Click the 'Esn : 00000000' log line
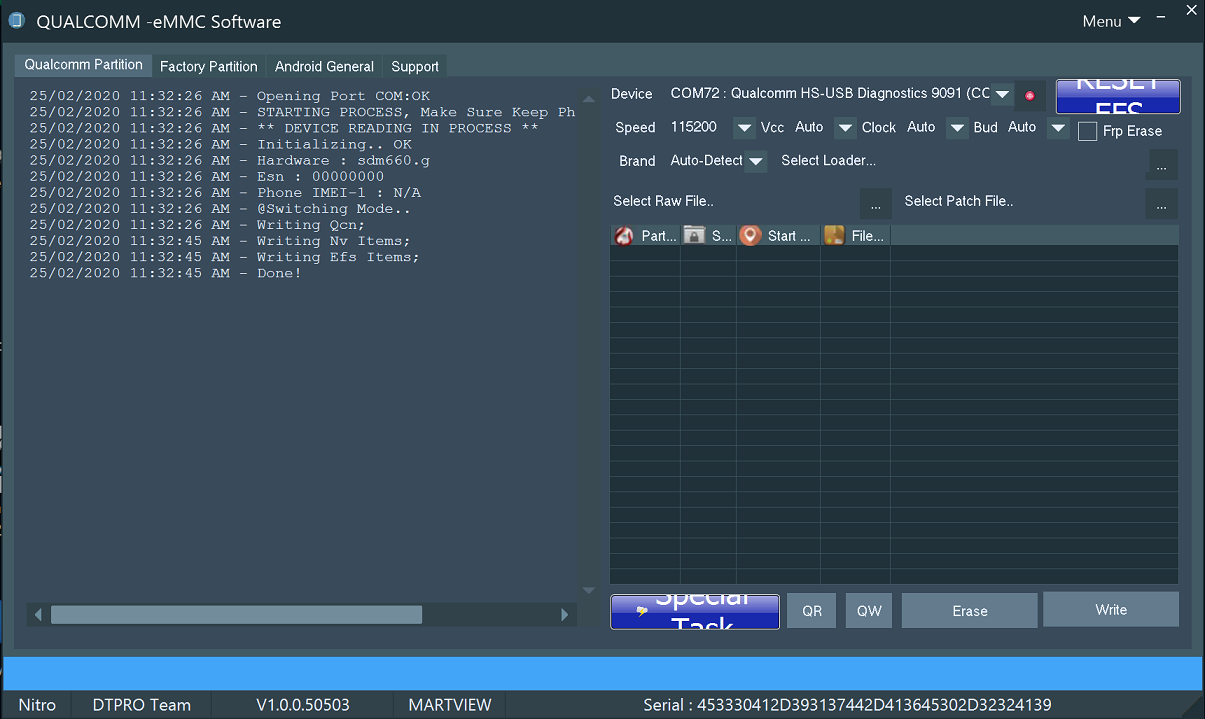Image resolution: width=1205 pixels, height=719 pixels. pyautogui.click(x=206, y=177)
